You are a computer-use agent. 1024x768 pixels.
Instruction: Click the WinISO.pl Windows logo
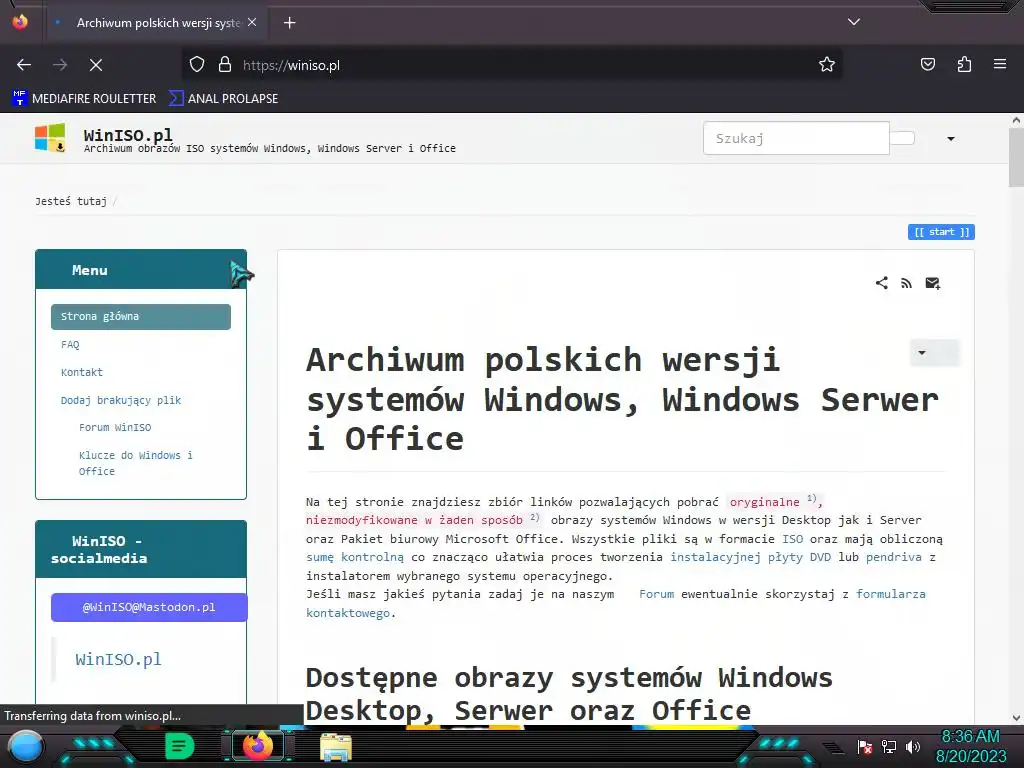coord(50,138)
